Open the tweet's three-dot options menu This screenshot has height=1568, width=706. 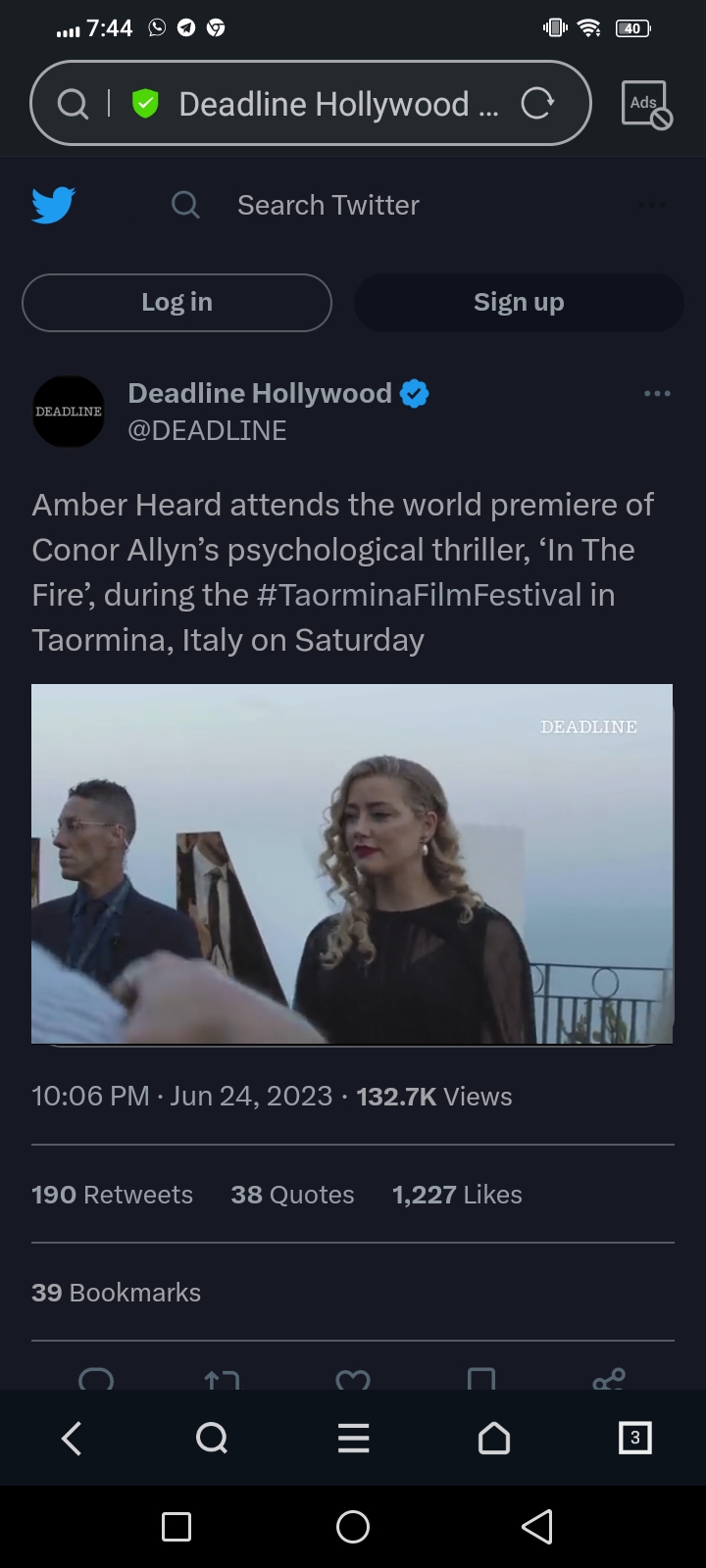pyautogui.click(x=657, y=394)
